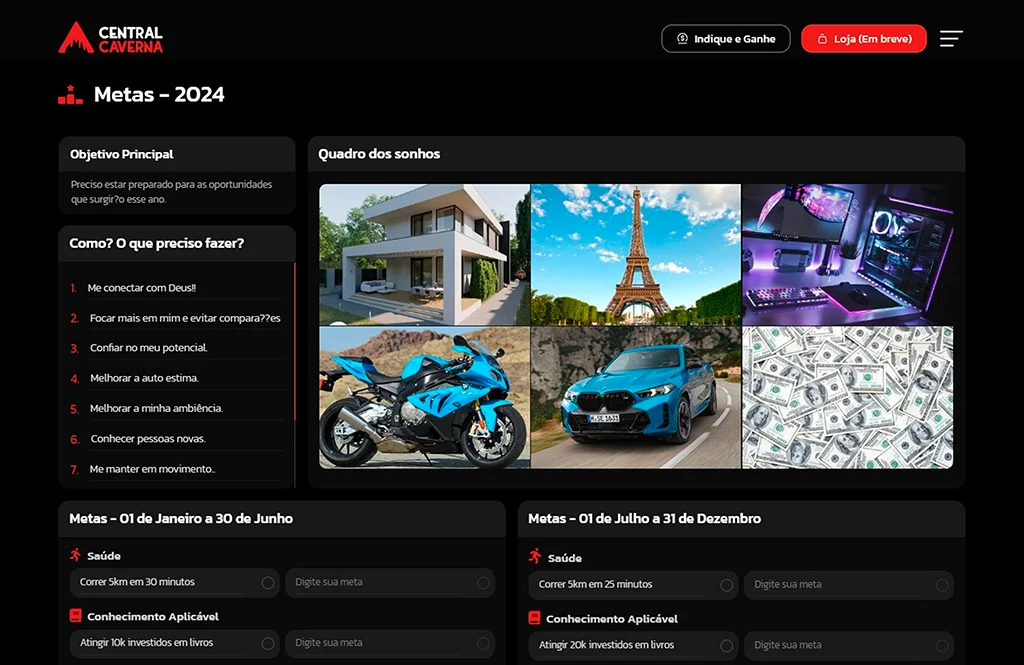Image resolution: width=1024 pixels, height=665 pixels.
Task: Open the Eiffel Tower dream board image
Action: click(636, 255)
